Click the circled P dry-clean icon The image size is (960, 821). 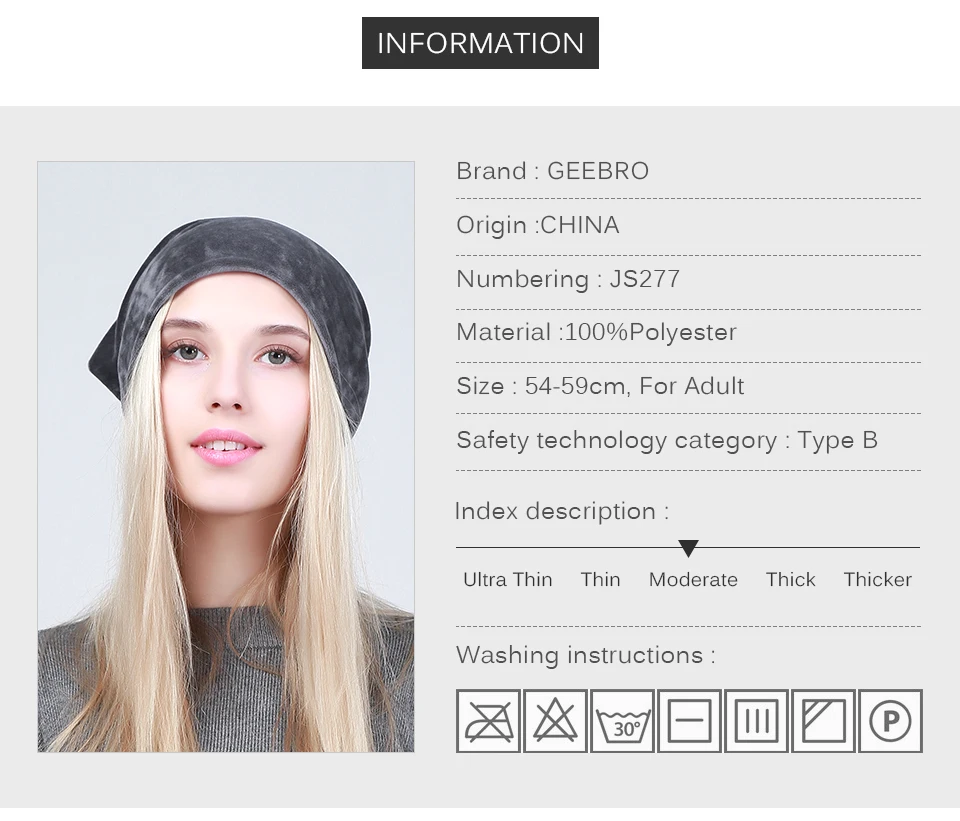(x=890, y=721)
